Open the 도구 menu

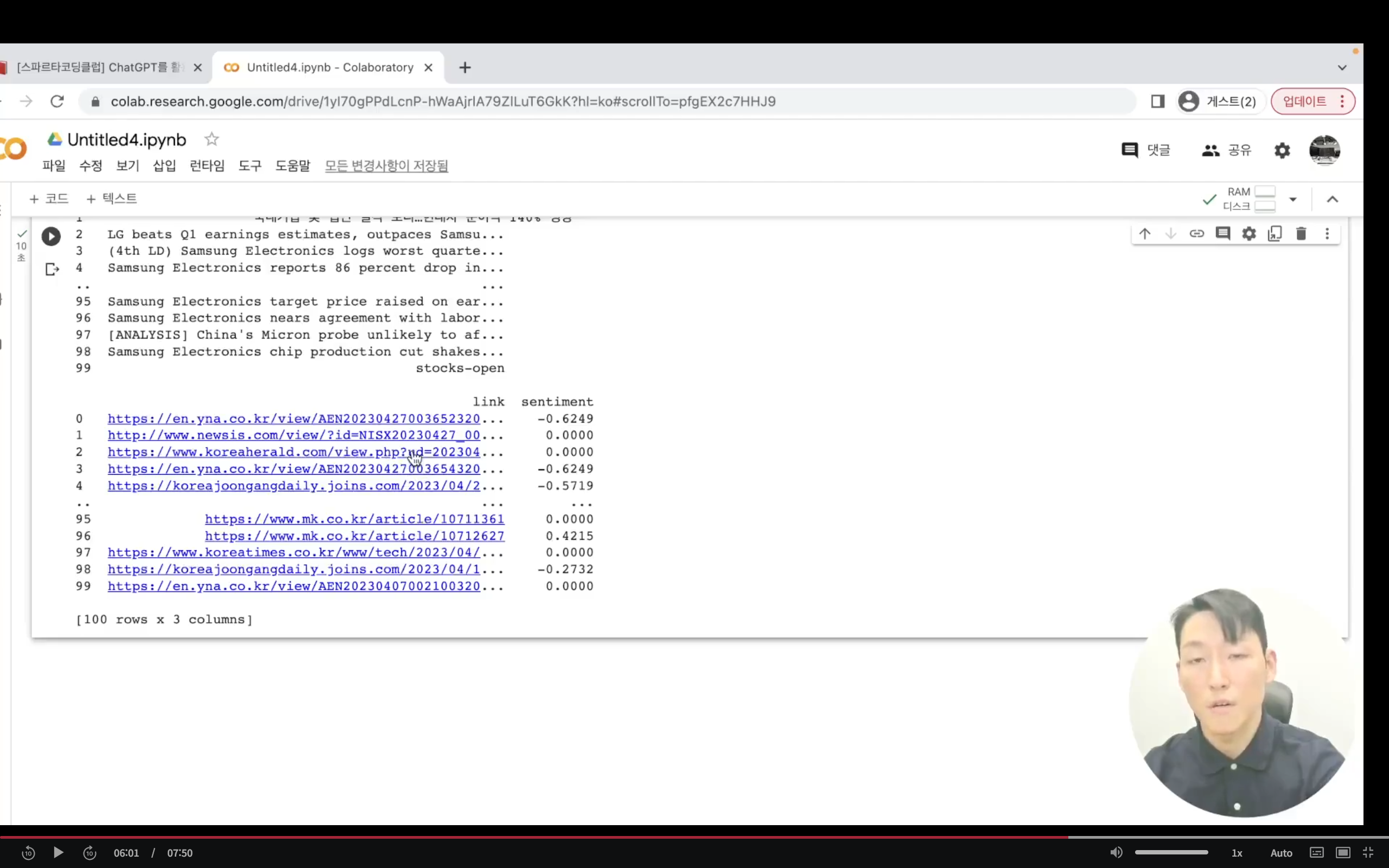pyautogui.click(x=250, y=166)
